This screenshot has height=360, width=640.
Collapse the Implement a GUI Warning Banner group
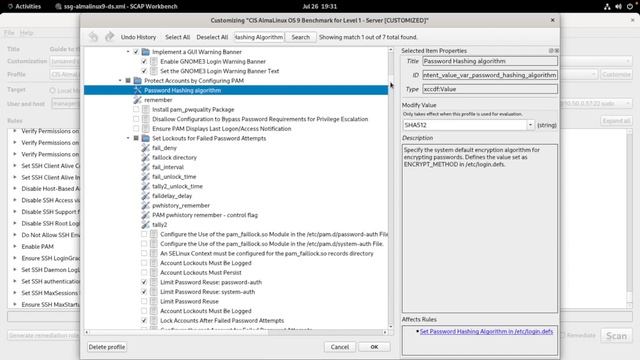point(128,52)
